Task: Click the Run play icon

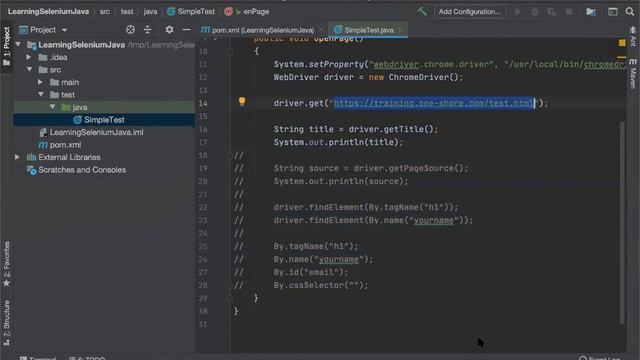Action: (x=518, y=11)
